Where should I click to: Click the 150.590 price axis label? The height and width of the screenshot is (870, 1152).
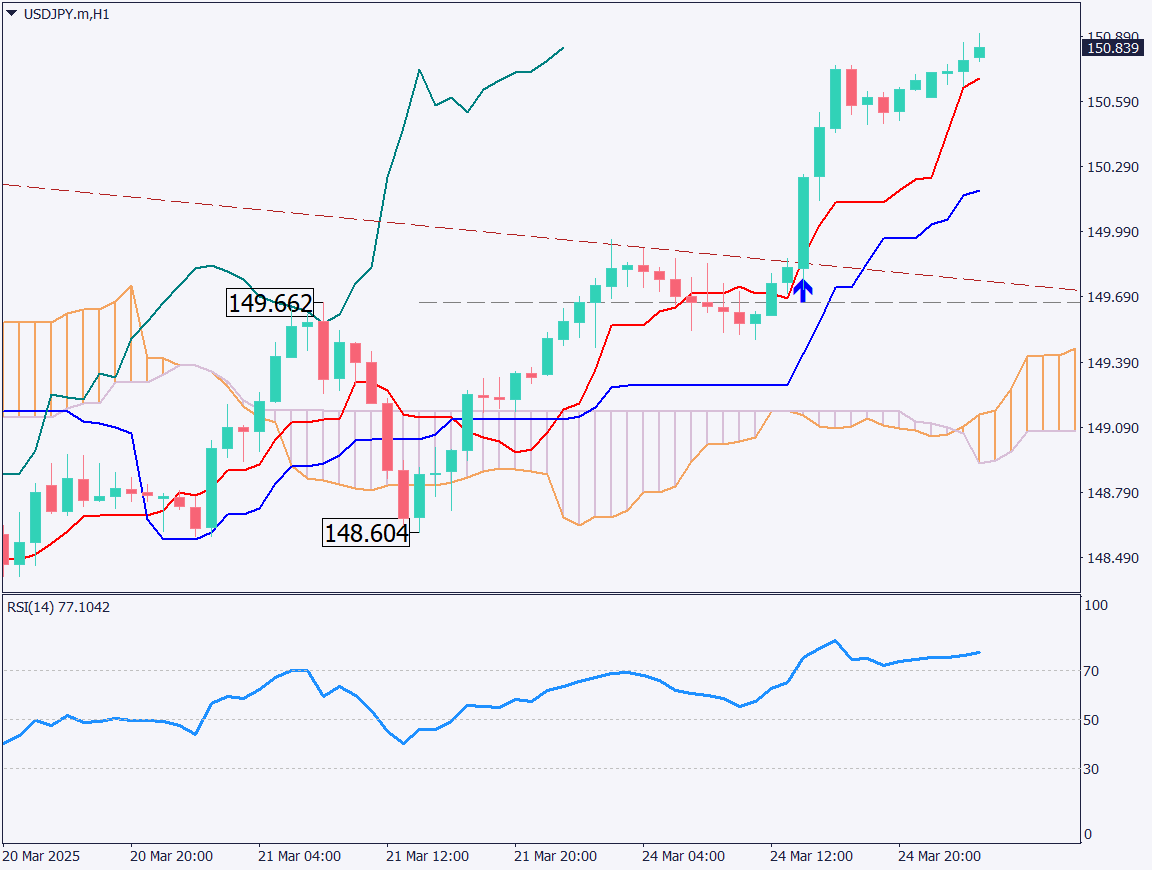[1113, 102]
